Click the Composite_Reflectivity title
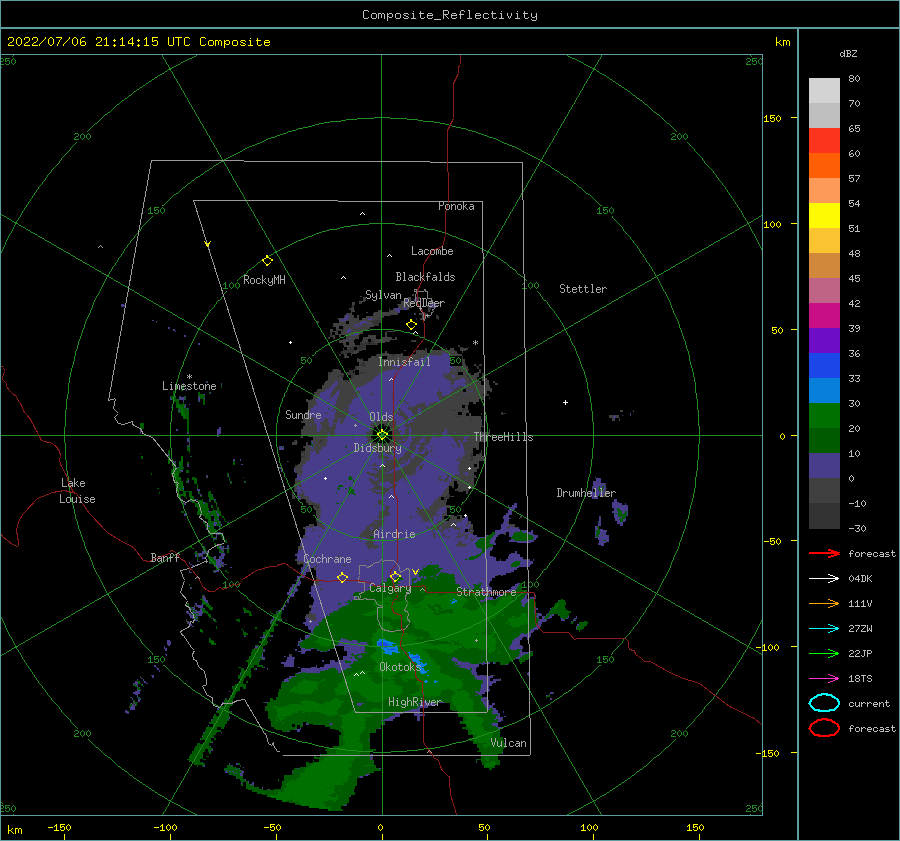This screenshot has height=841, width=900. [x=449, y=15]
